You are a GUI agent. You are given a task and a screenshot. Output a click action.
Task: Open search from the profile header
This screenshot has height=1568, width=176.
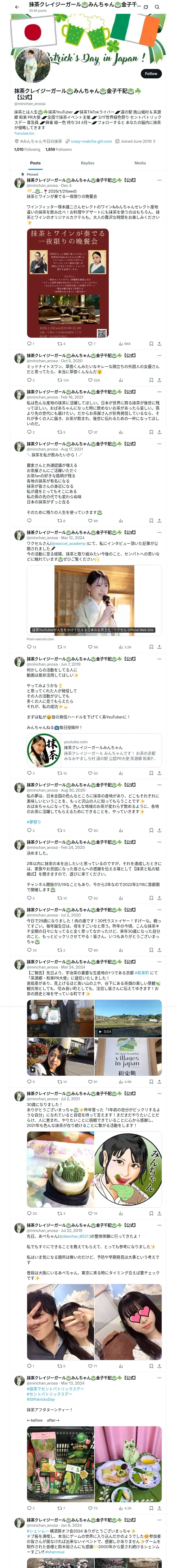point(157,7)
